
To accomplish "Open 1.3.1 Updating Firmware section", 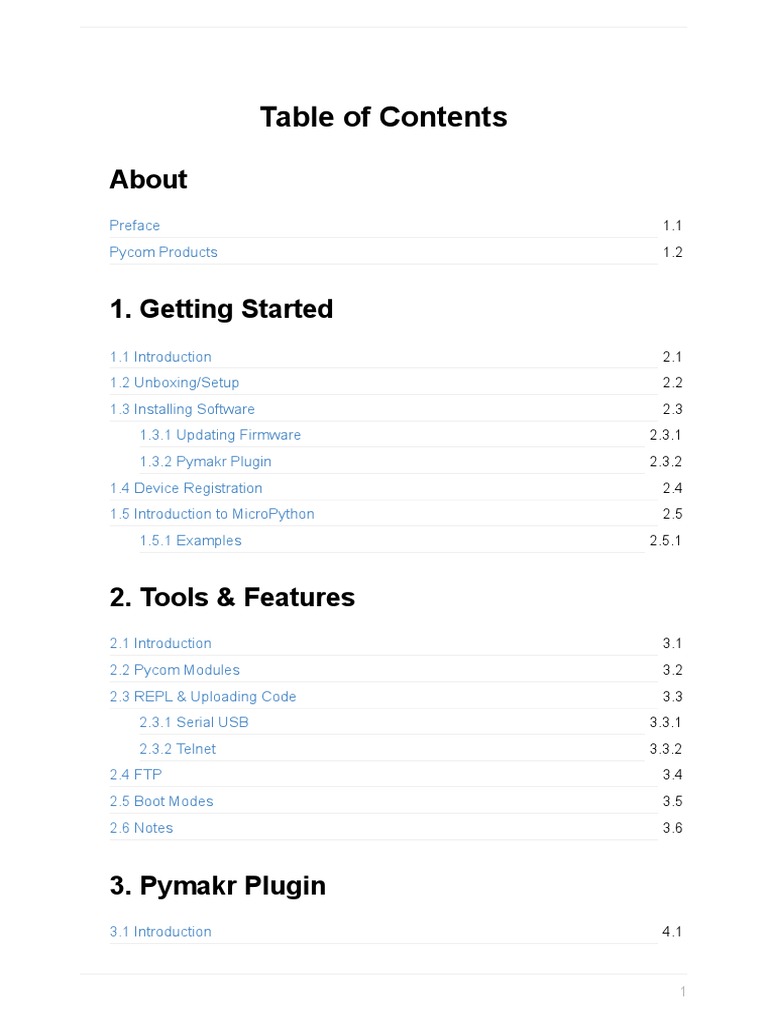I will click(x=220, y=435).
